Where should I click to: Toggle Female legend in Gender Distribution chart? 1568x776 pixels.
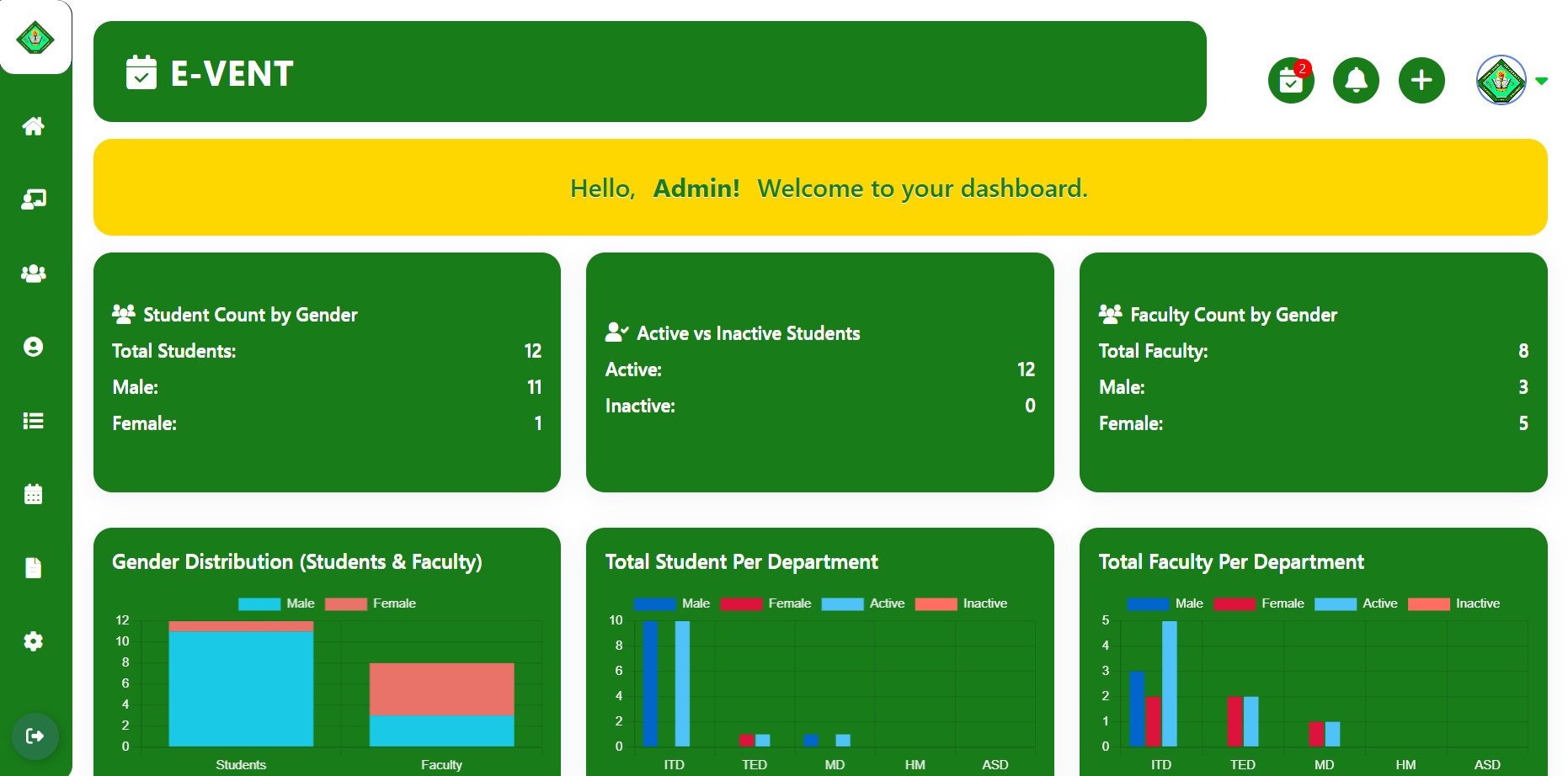tap(371, 603)
